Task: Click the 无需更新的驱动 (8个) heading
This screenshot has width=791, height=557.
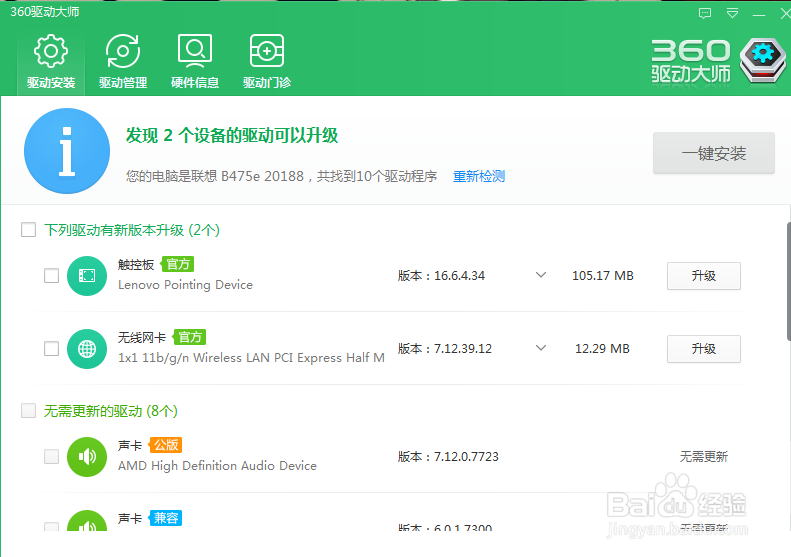Action: pos(110,411)
